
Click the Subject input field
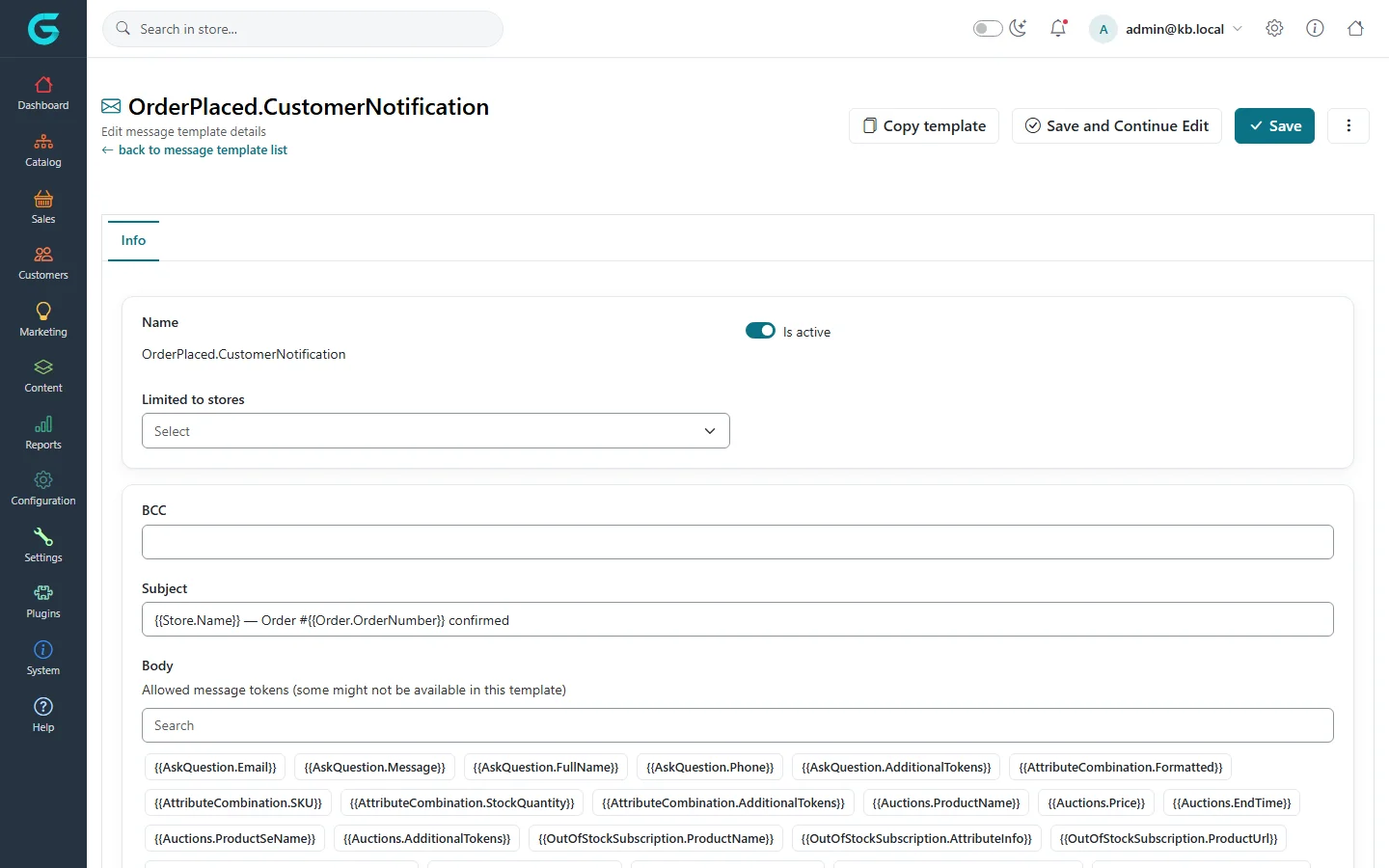(738, 619)
